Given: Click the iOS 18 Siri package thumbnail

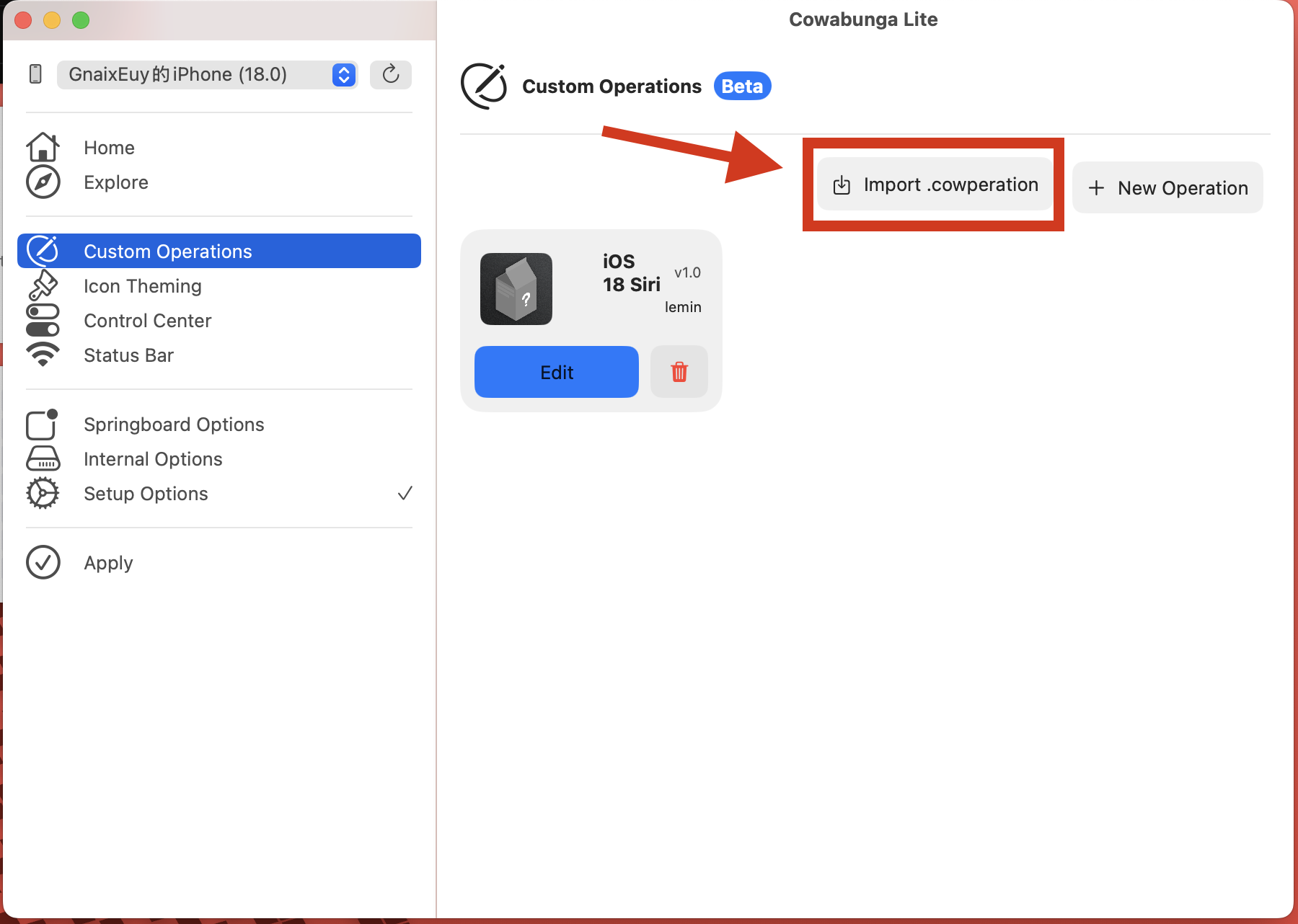Looking at the screenshot, I should click(516, 289).
